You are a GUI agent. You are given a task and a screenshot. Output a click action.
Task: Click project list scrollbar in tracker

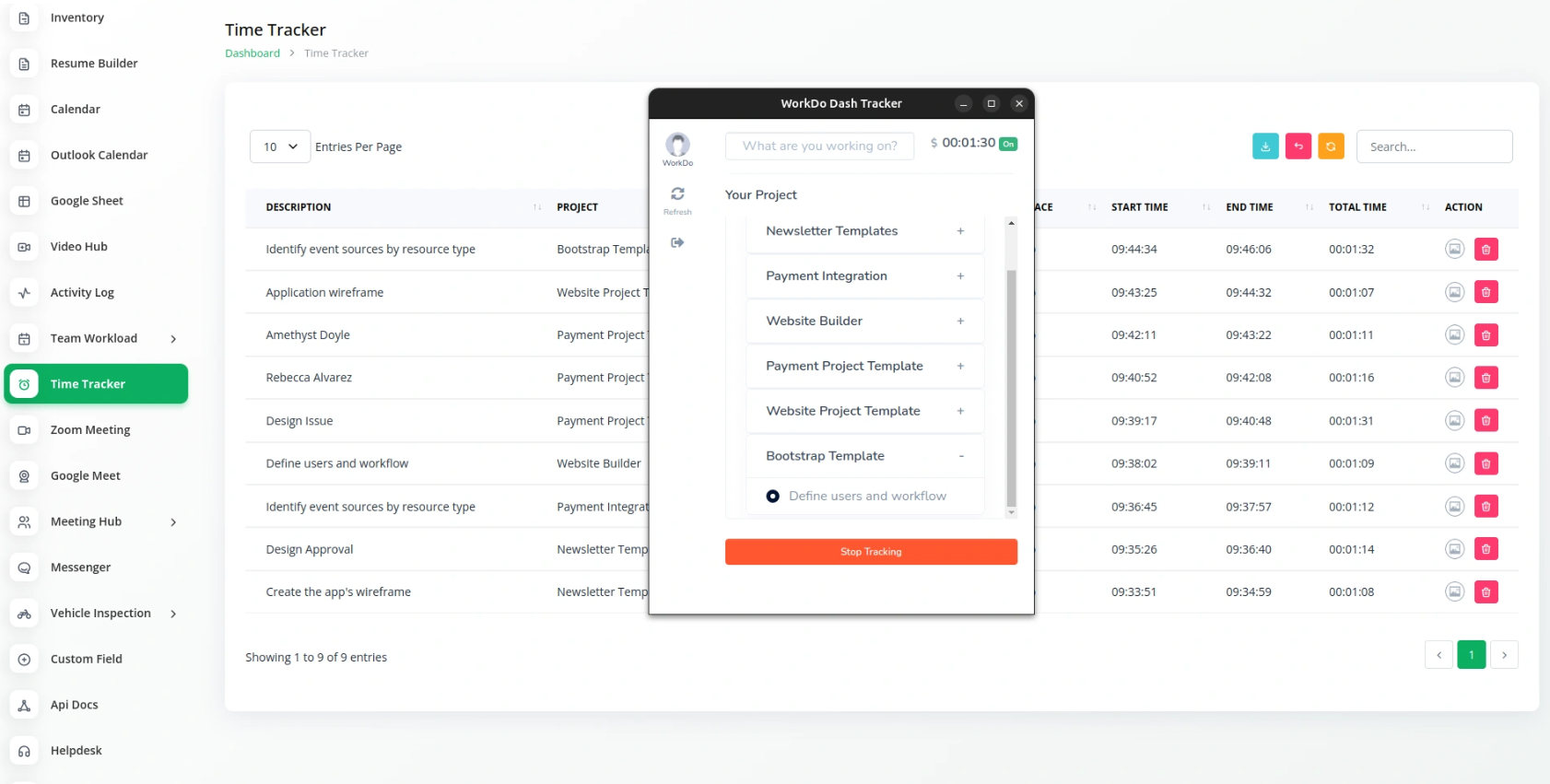tap(1011, 389)
